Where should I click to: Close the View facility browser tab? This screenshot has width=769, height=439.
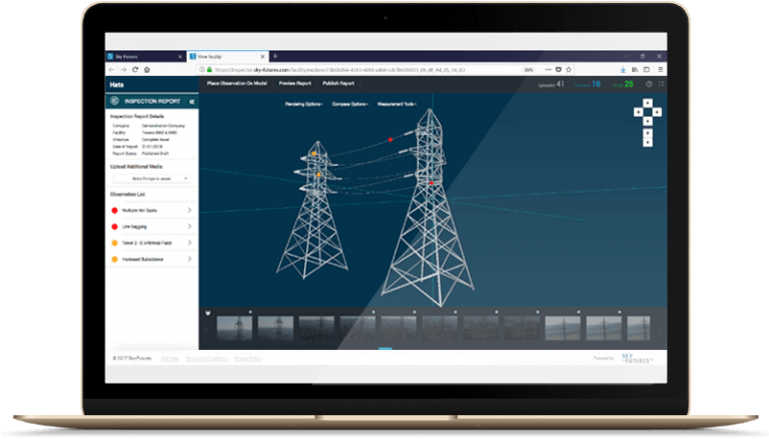pyautogui.click(x=263, y=56)
